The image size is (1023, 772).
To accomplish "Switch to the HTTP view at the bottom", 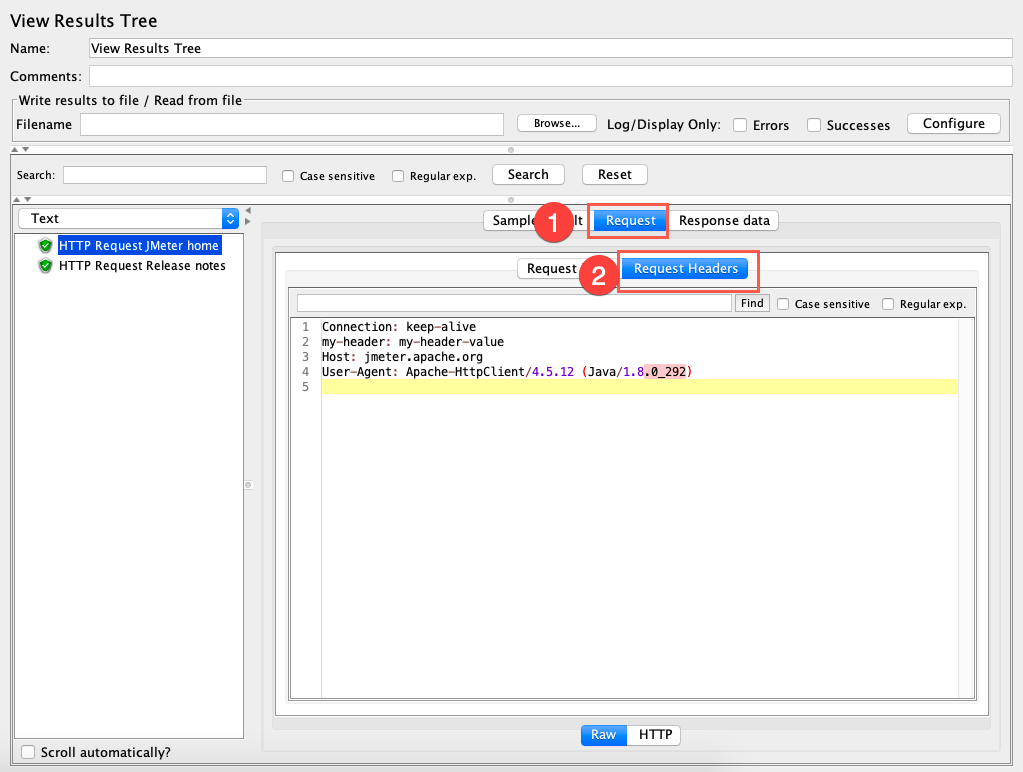I will pyautogui.click(x=654, y=734).
